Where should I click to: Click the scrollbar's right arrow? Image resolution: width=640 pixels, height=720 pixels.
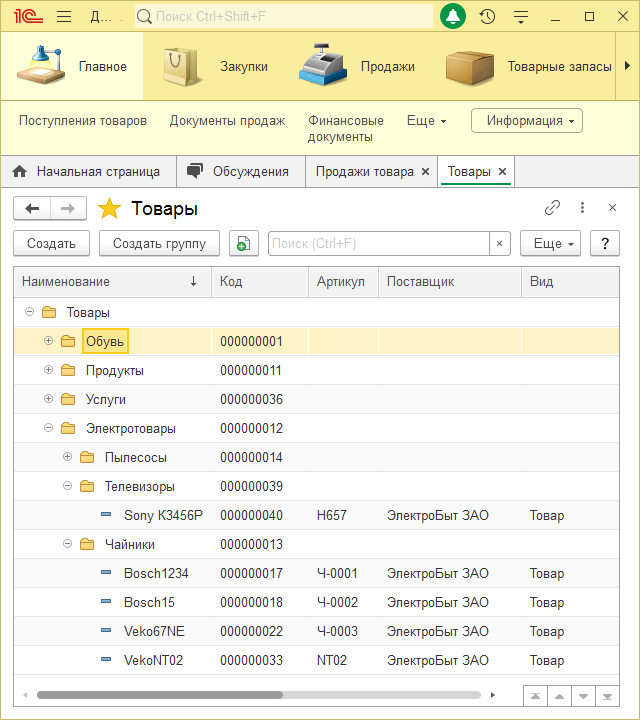pos(493,695)
